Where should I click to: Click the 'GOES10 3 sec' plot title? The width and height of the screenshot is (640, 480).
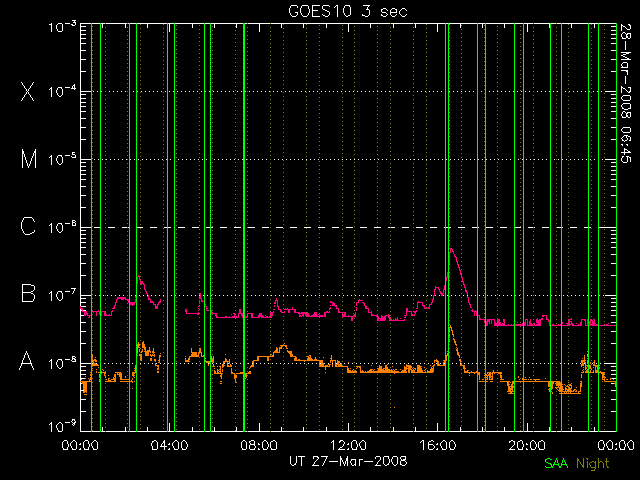348,11
